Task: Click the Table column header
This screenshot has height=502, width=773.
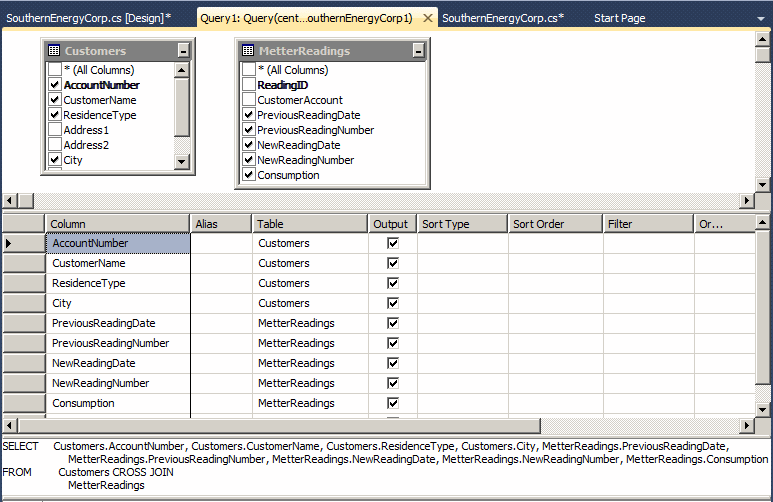Action: (x=310, y=224)
